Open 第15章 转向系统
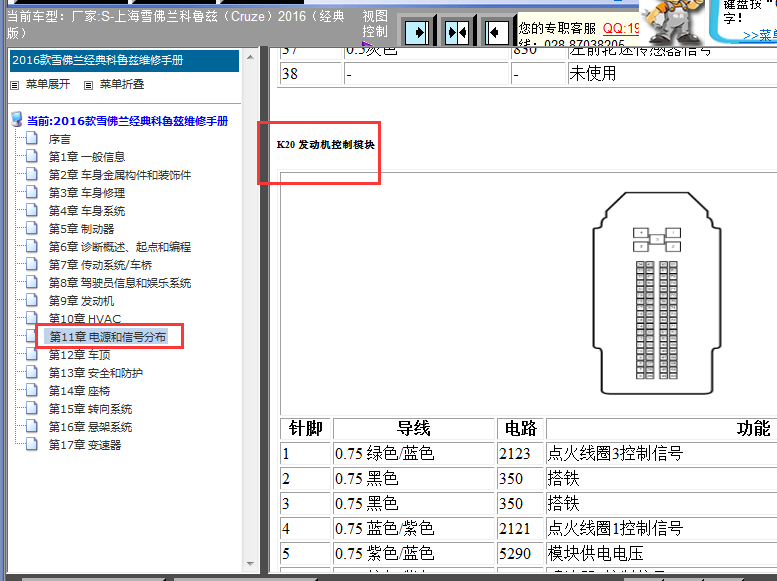Image resolution: width=777 pixels, height=581 pixels. tap(90, 409)
